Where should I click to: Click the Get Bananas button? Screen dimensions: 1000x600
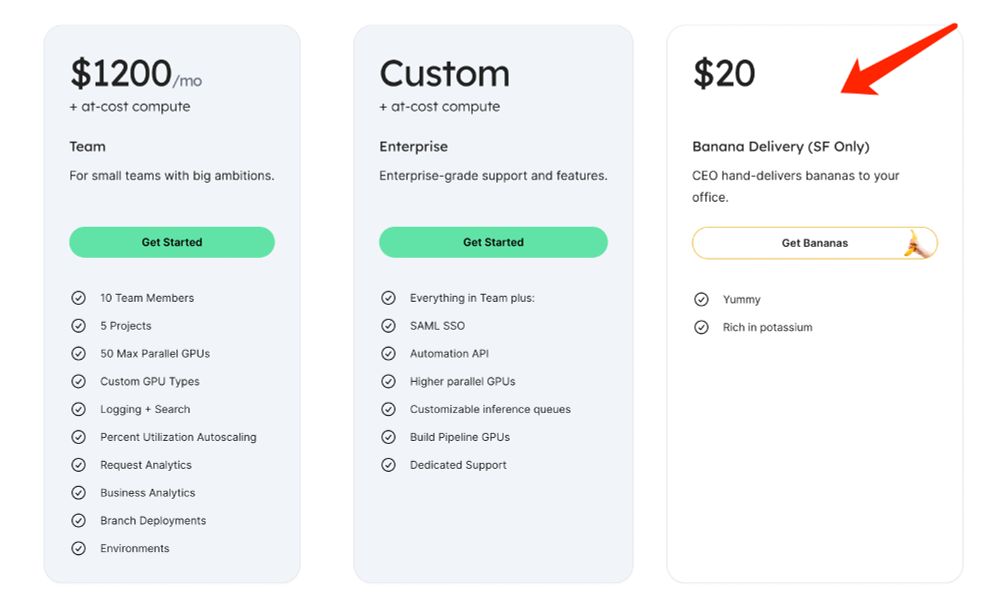click(x=814, y=243)
